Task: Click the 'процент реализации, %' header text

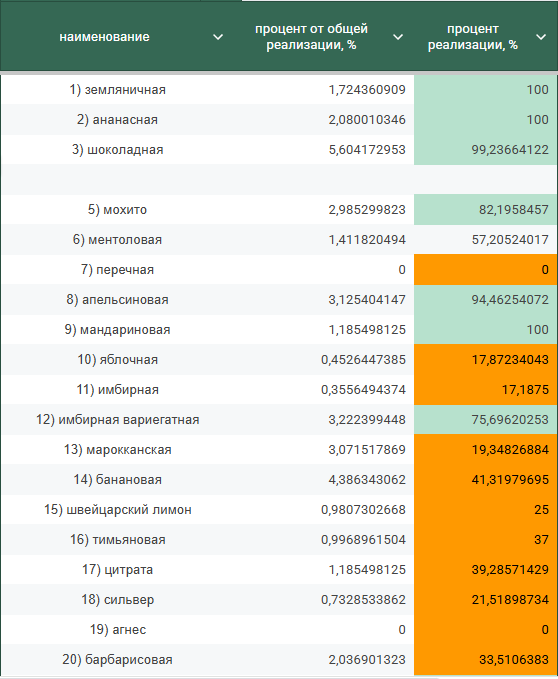Action: tap(473, 37)
